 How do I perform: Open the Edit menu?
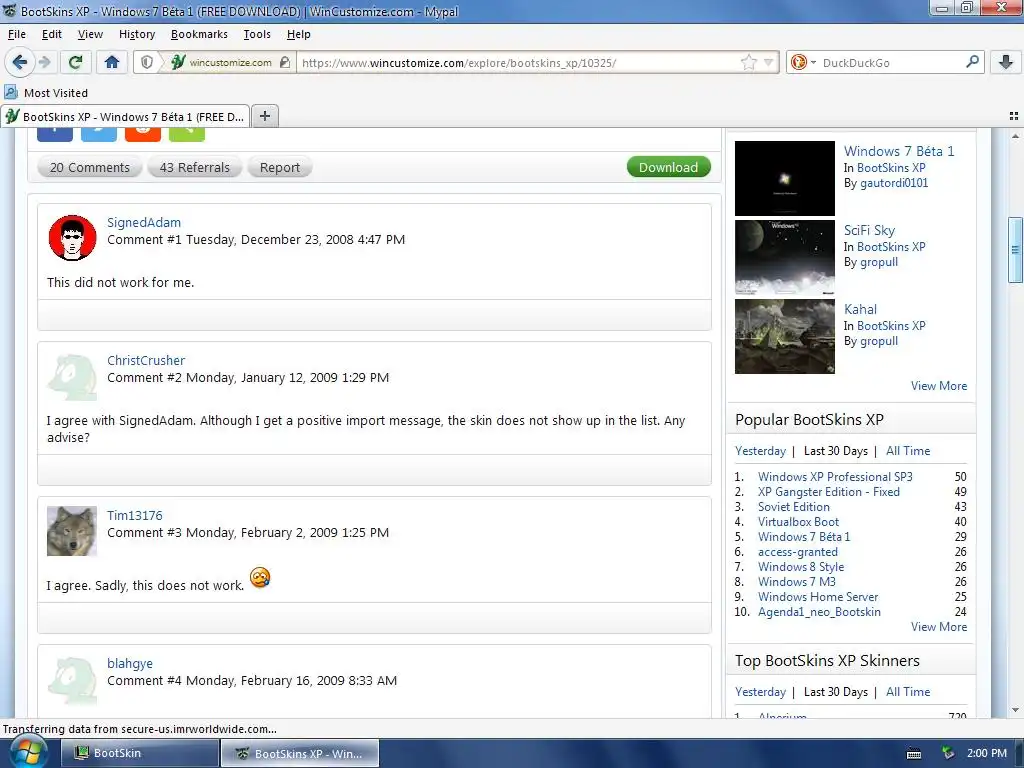click(52, 34)
